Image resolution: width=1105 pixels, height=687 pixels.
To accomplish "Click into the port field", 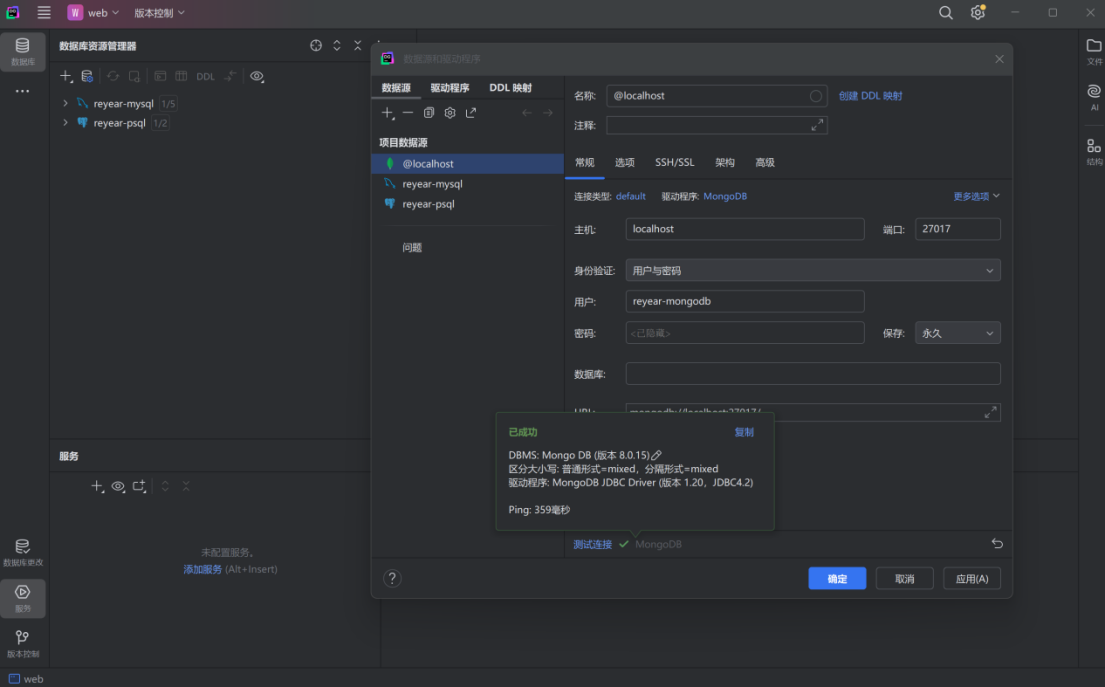I will [957, 229].
